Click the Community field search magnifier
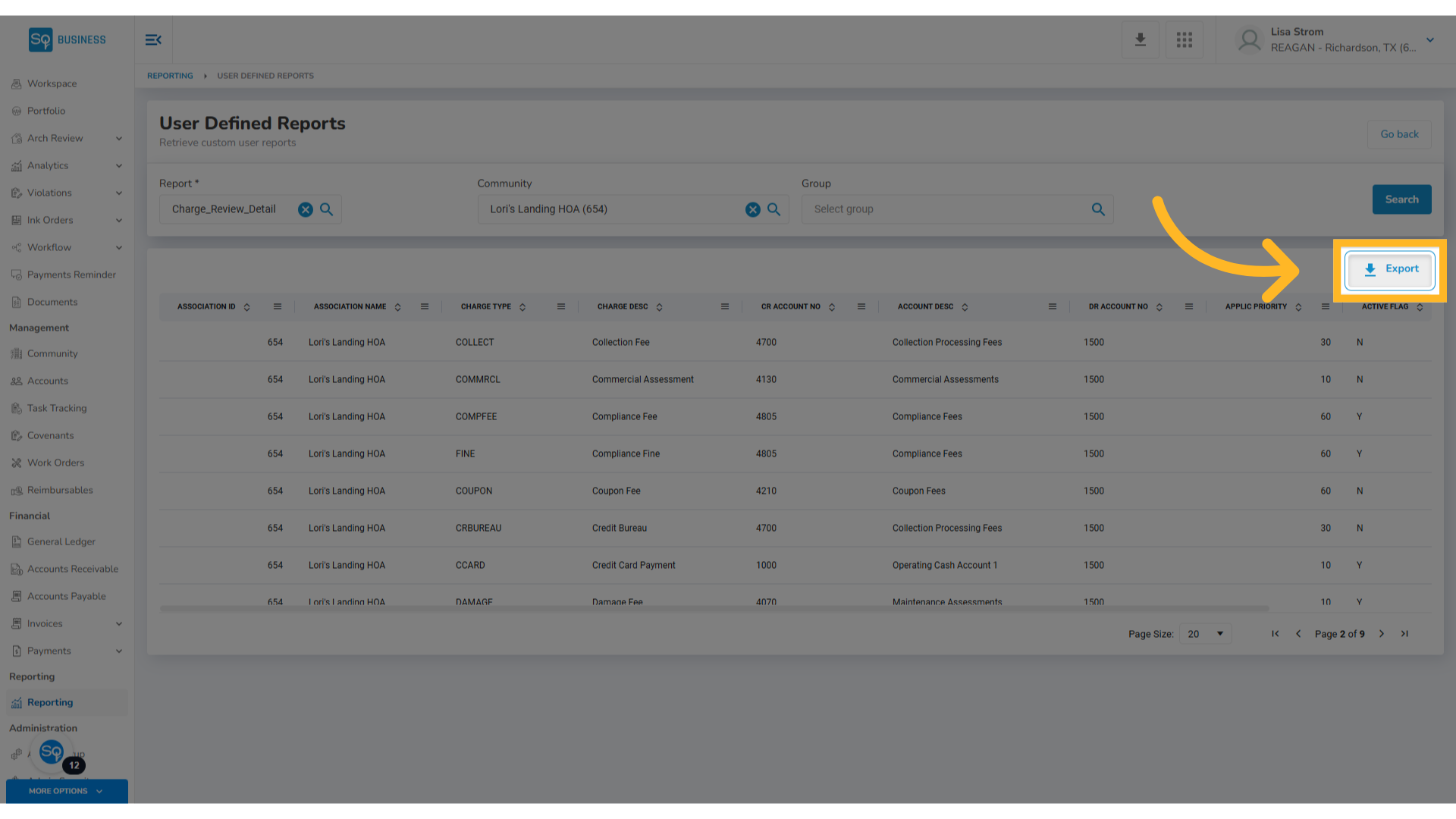This screenshot has height=819, width=1456. [774, 210]
